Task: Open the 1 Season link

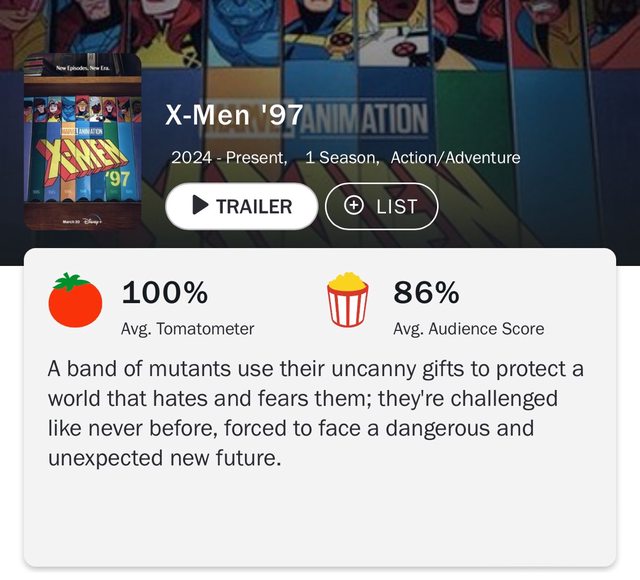Action: tap(340, 158)
